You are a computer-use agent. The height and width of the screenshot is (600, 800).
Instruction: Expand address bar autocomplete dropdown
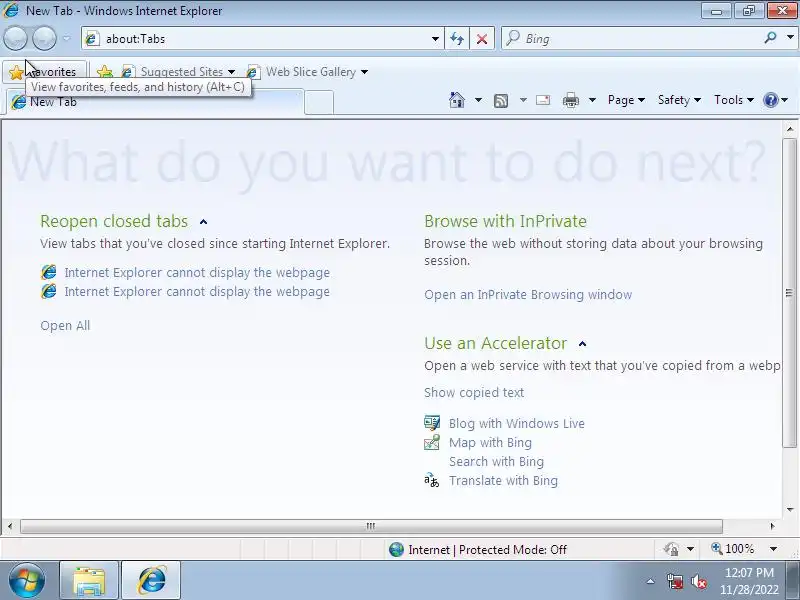pyautogui.click(x=435, y=39)
